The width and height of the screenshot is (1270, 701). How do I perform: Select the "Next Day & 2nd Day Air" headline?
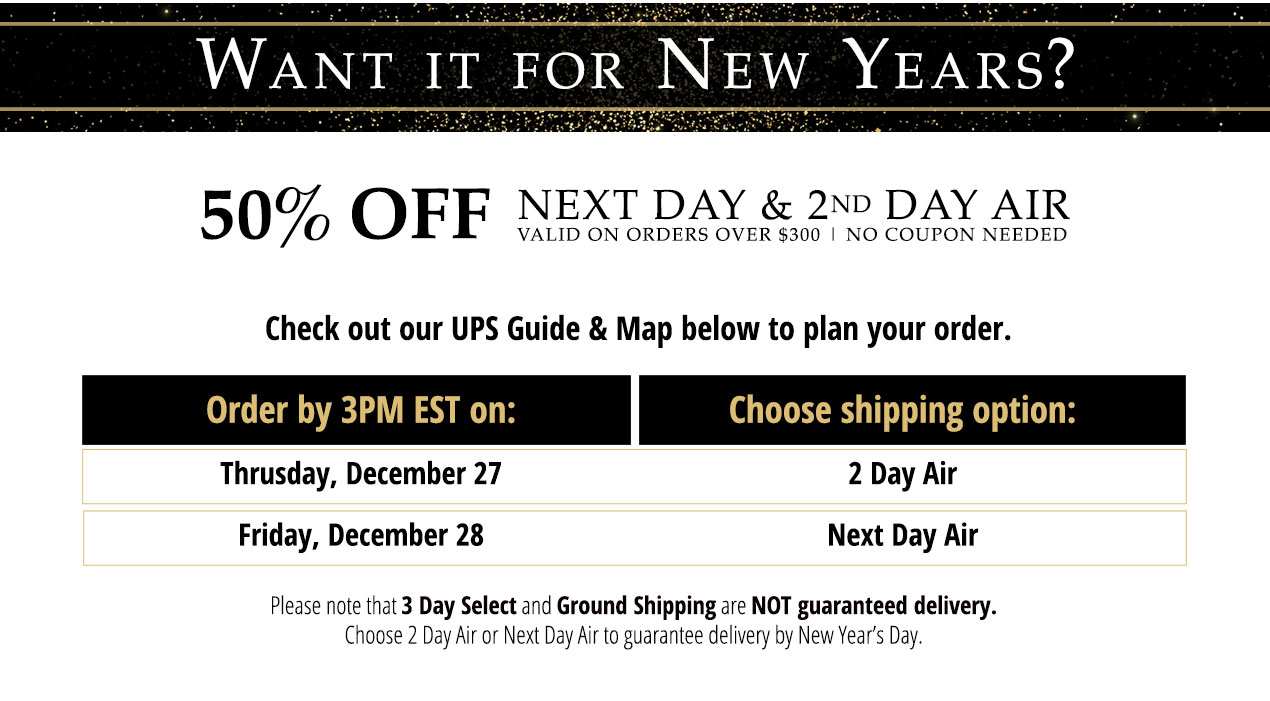click(793, 206)
